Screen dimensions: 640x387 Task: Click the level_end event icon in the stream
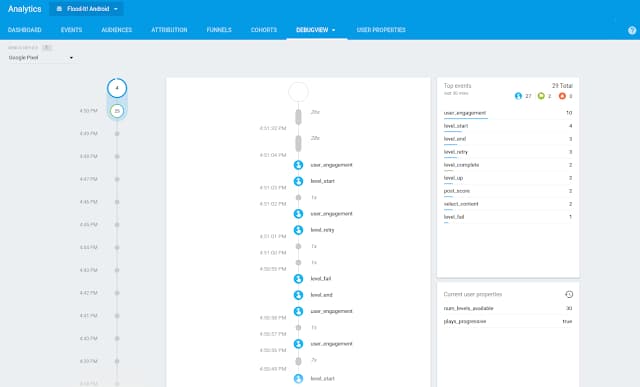pyautogui.click(x=298, y=295)
